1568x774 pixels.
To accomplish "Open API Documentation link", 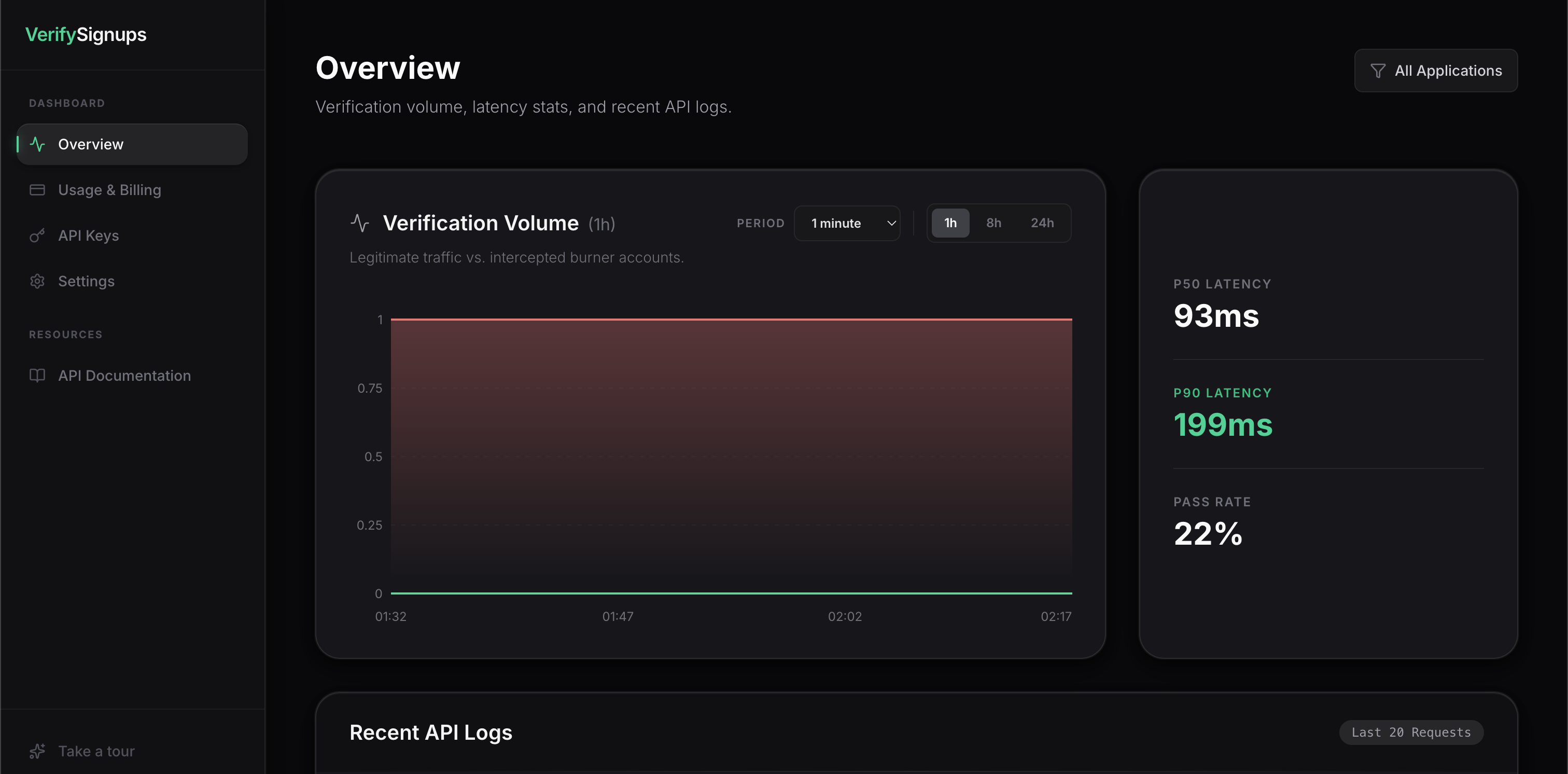I will [x=124, y=376].
